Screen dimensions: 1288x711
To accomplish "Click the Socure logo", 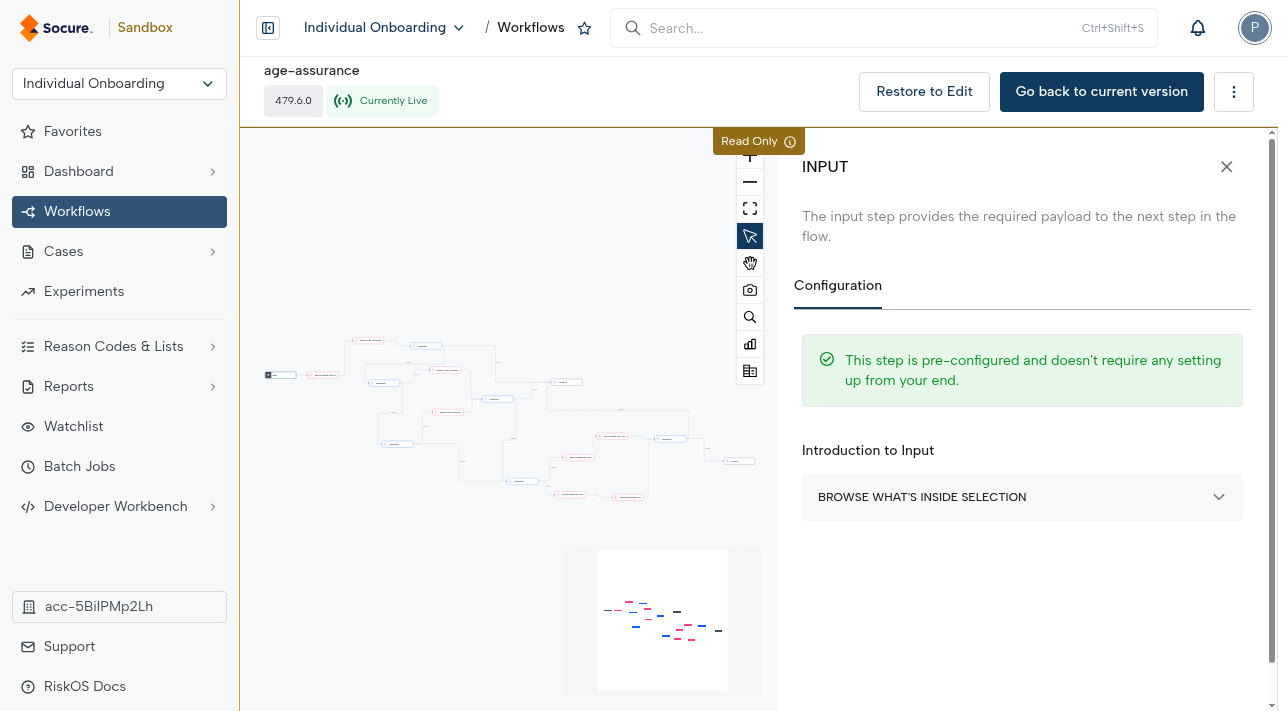I will [57, 28].
